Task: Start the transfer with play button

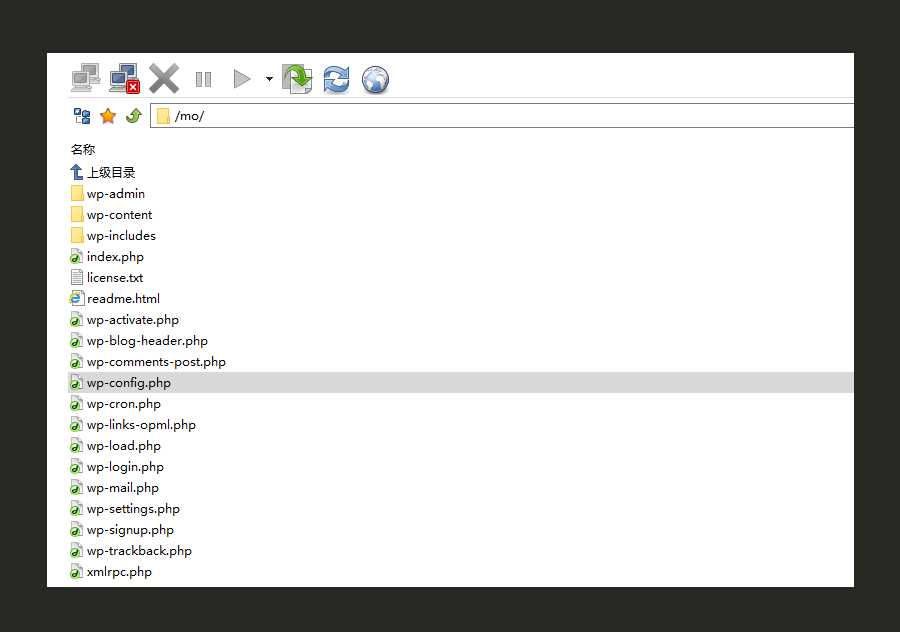Action: 241,79
